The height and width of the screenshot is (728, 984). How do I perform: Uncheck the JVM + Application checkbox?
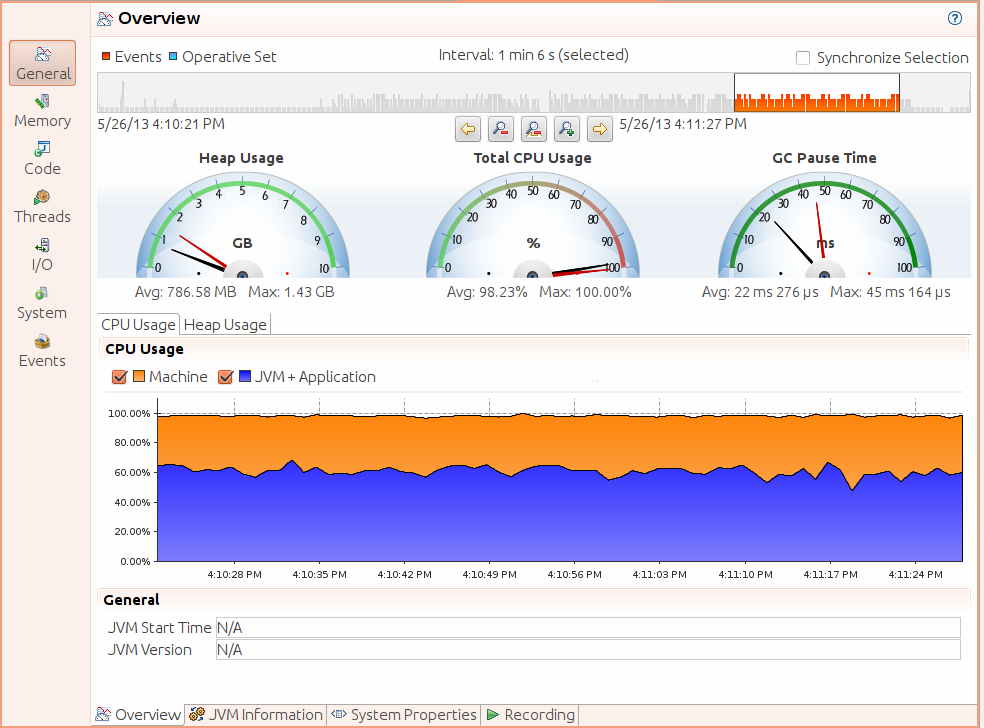coord(225,377)
